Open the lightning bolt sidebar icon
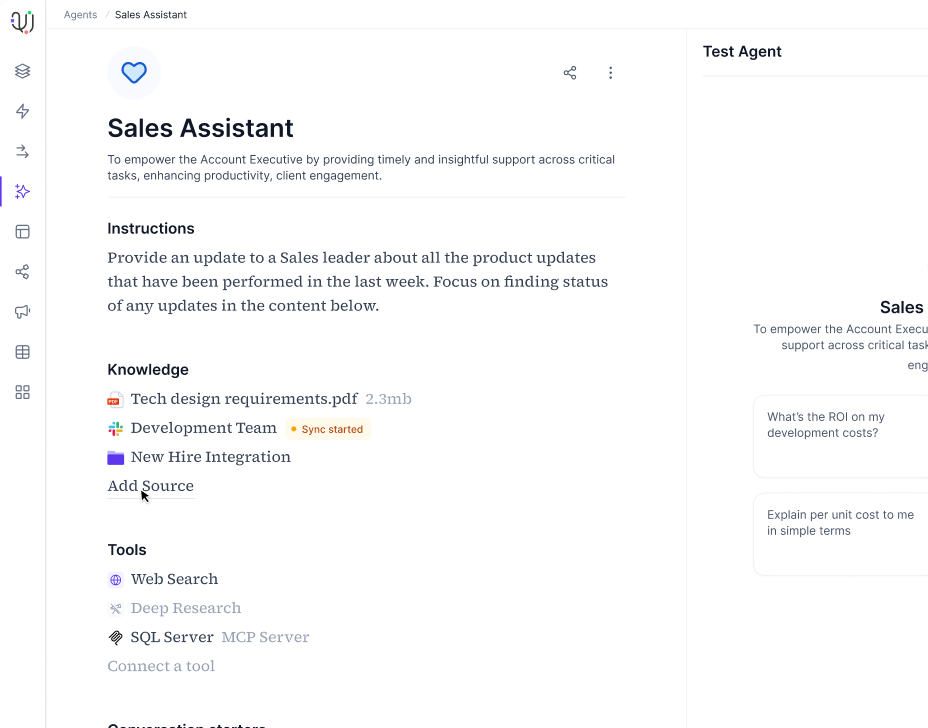 [x=22, y=111]
